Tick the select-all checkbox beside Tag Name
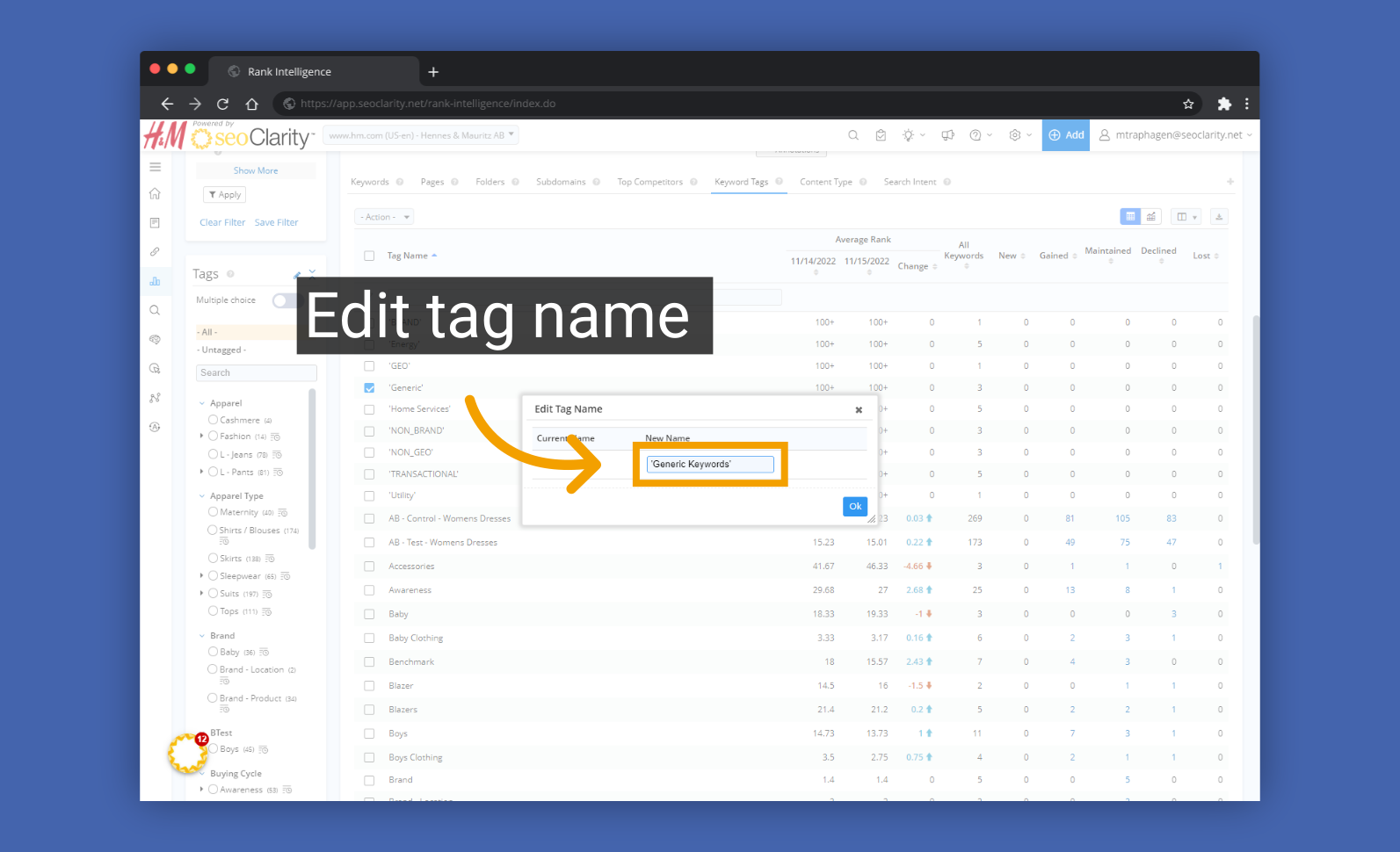1400x852 pixels. click(369, 256)
